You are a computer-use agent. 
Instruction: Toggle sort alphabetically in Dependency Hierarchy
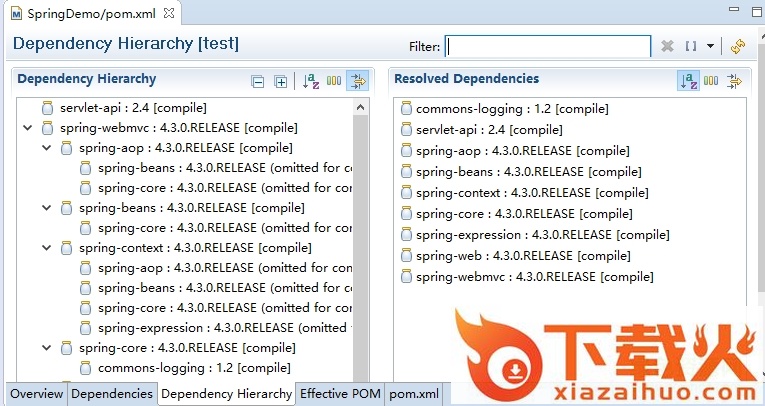coord(311,82)
